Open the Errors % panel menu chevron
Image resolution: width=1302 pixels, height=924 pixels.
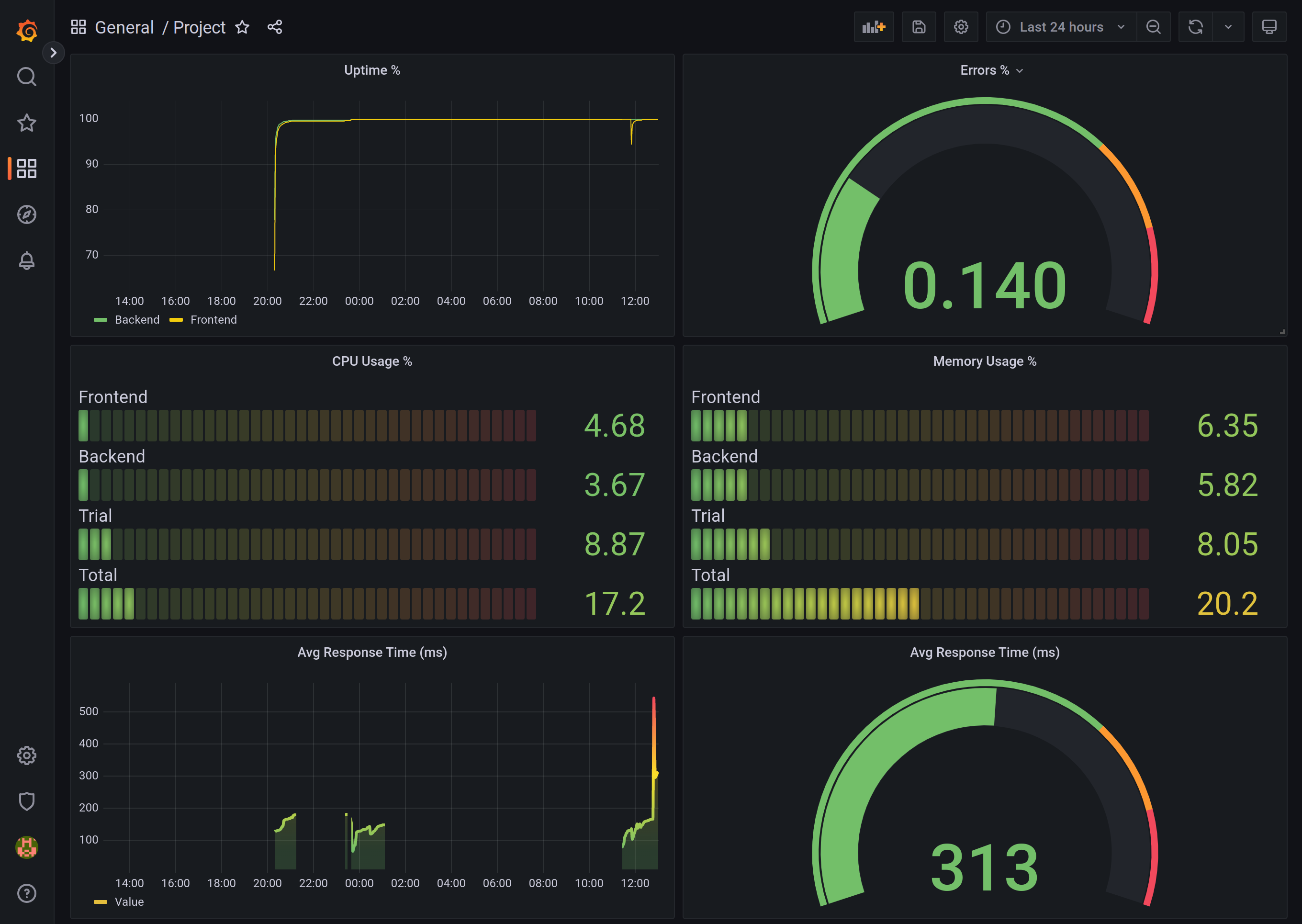click(1020, 70)
